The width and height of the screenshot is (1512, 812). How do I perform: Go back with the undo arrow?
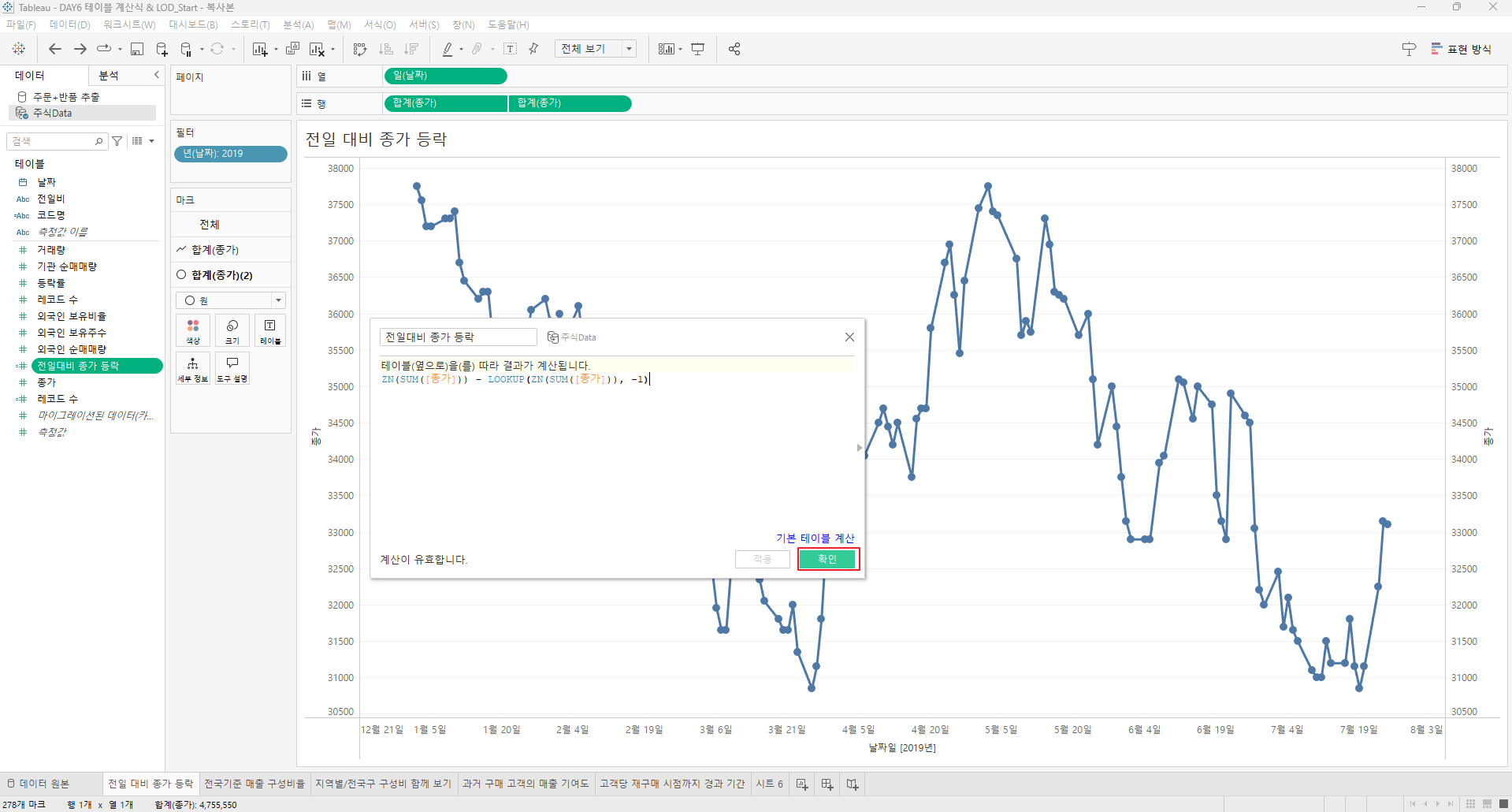pos(55,49)
